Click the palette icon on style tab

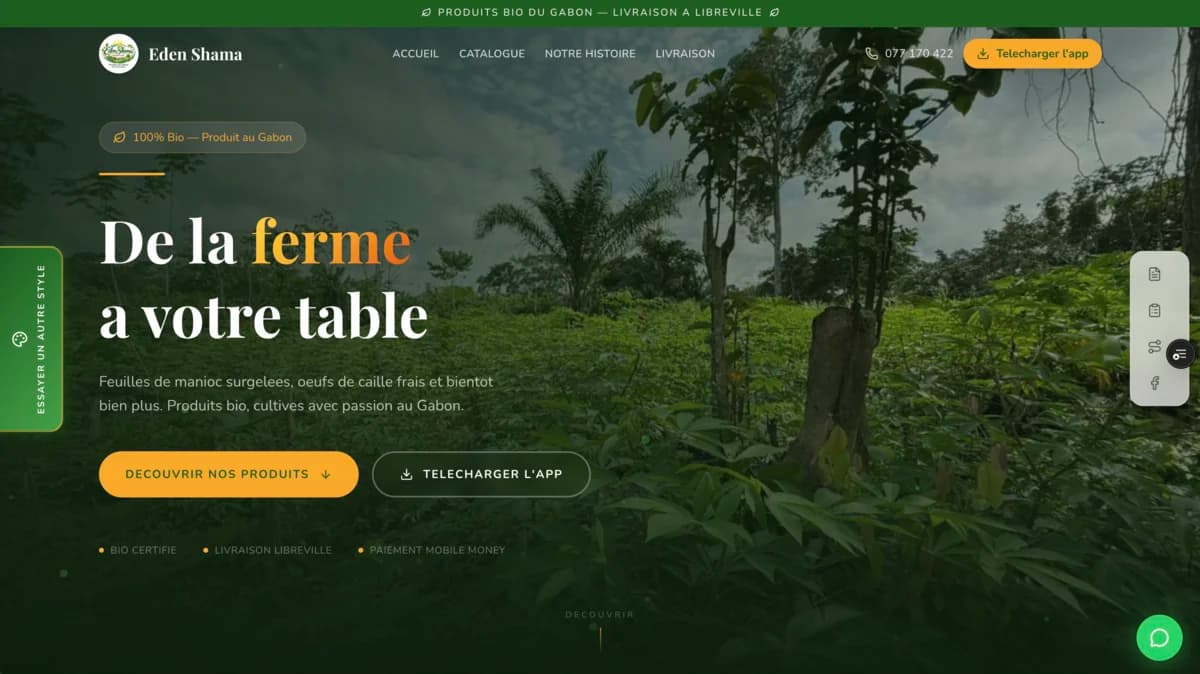[x=19, y=339]
